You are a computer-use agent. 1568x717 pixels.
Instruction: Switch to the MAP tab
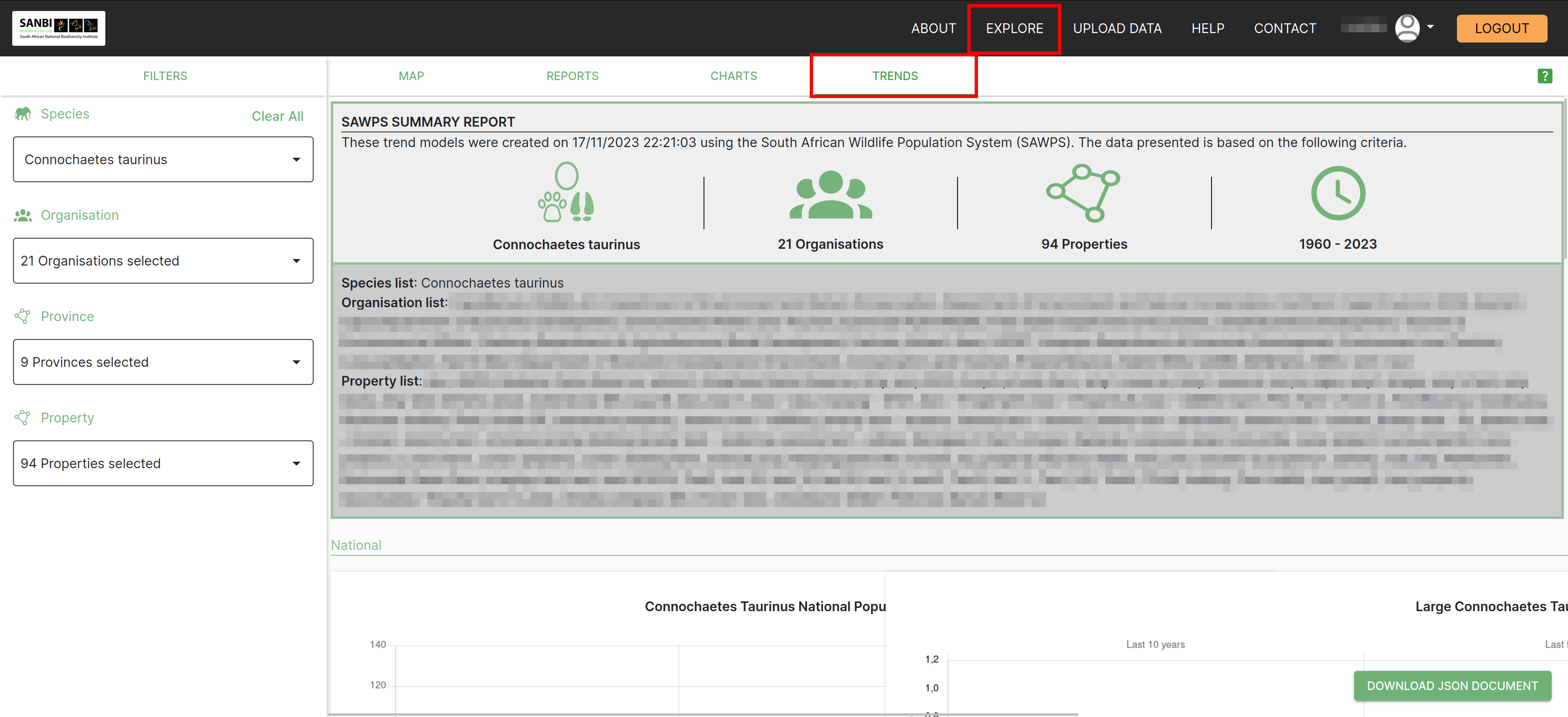coord(412,76)
